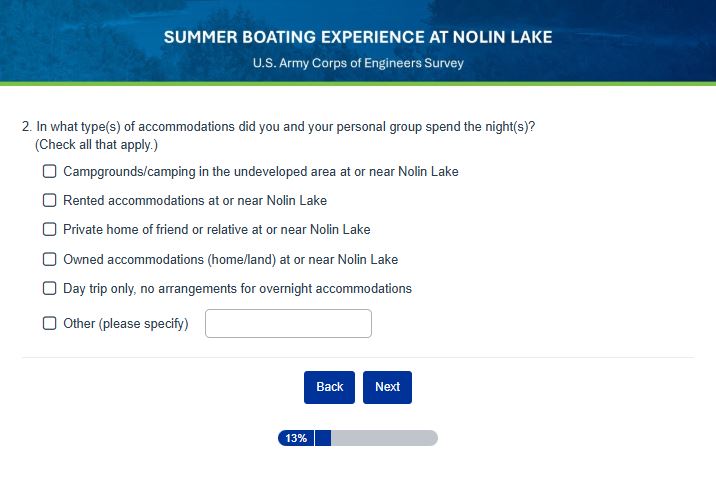This screenshot has height=489, width=716.
Task: Click the Summer Boating Experience header title
Action: click(358, 38)
